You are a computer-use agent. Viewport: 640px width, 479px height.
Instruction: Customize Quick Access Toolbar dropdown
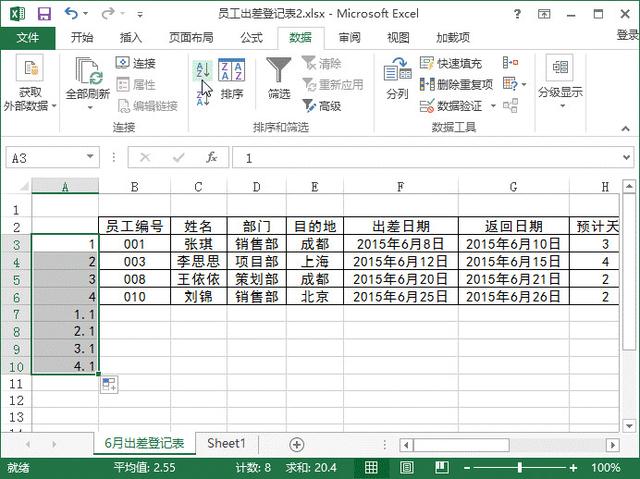coord(140,15)
